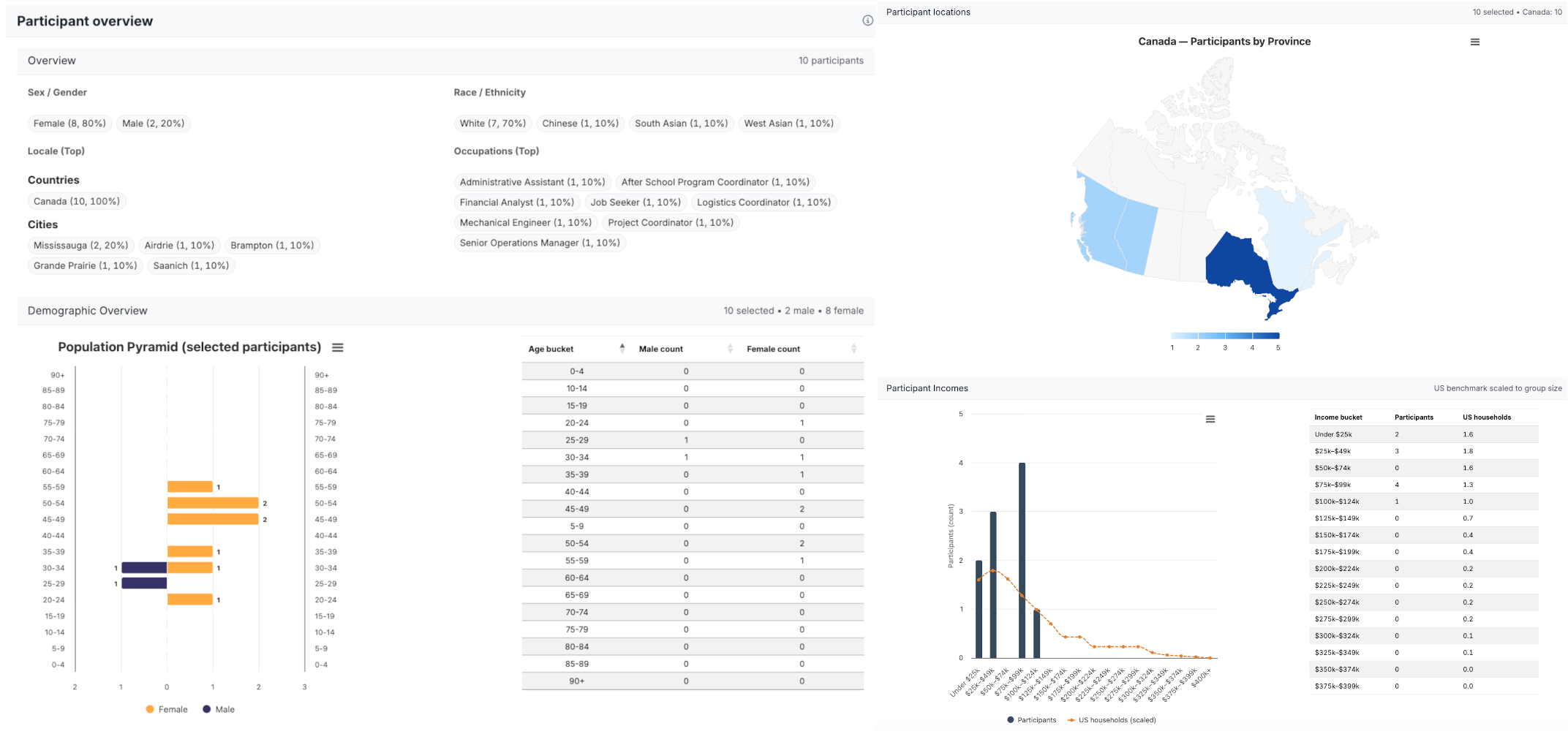Select the Female (8, 80%) chip
Screen dimensions: 1568x734
tap(69, 124)
